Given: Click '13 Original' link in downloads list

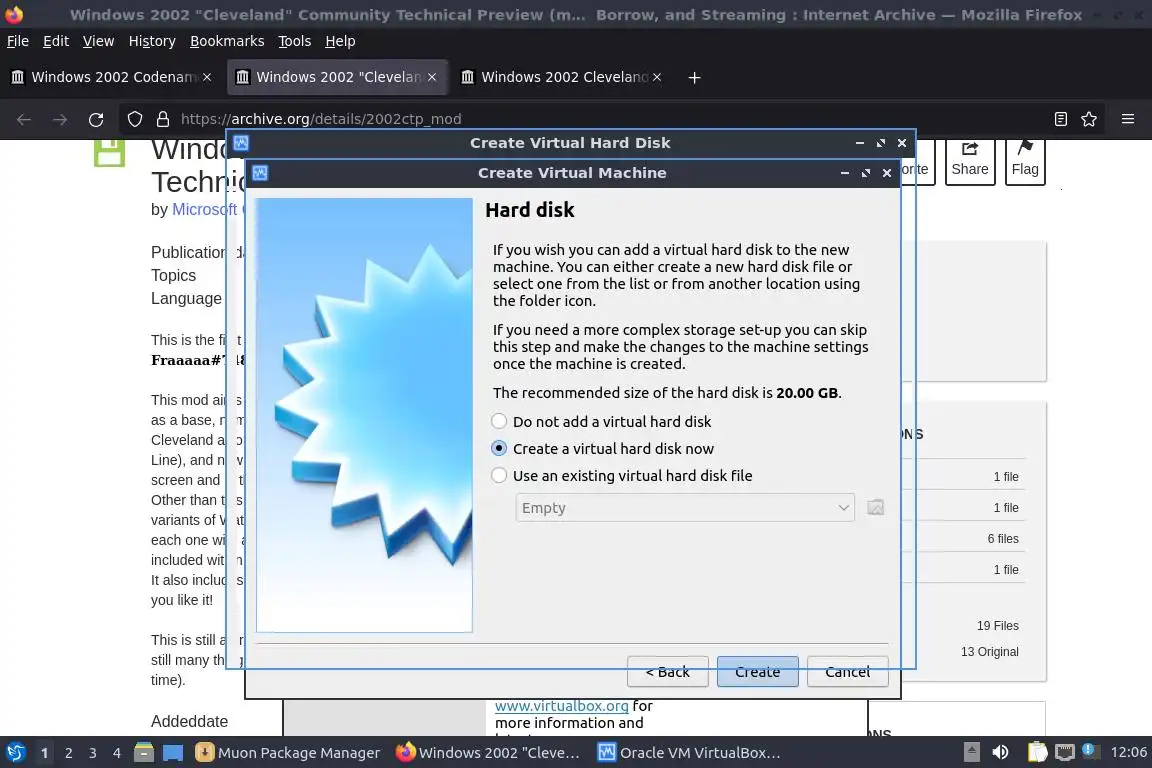Looking at the screenshot, I should 989,652.
